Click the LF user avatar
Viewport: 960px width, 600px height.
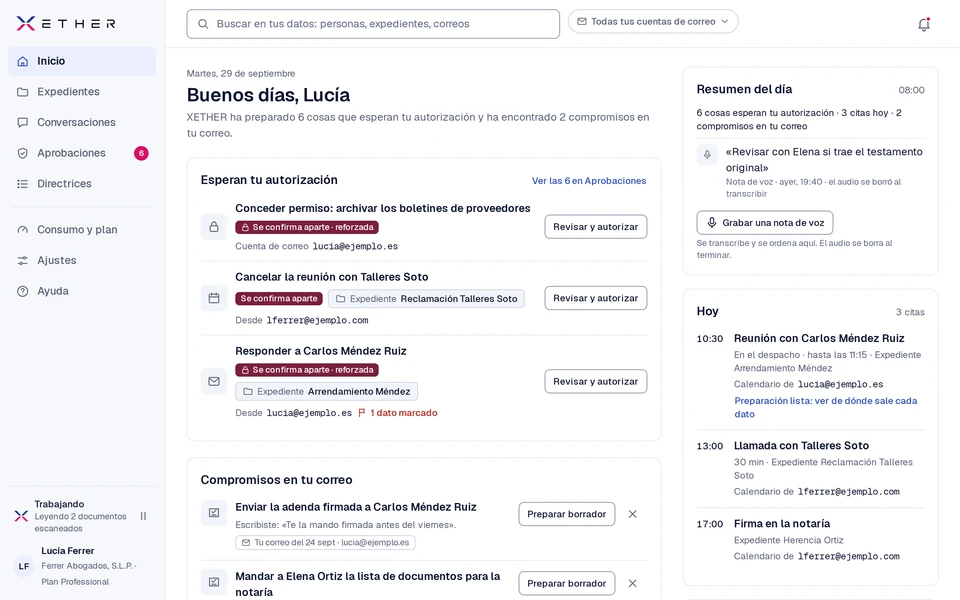(24, 566)
